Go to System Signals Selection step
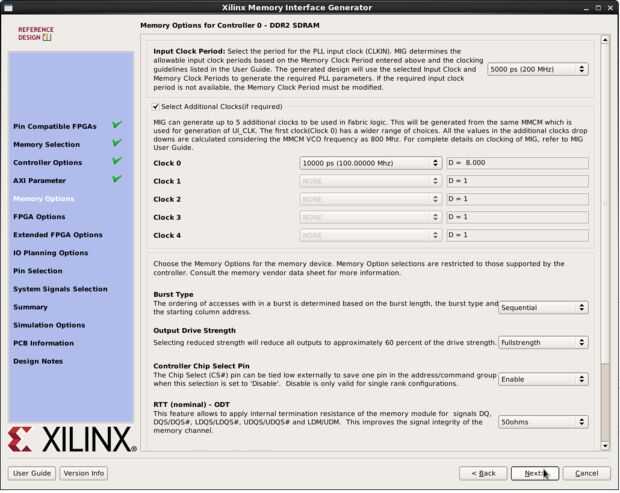620x493 pixels. pos(60,289)
